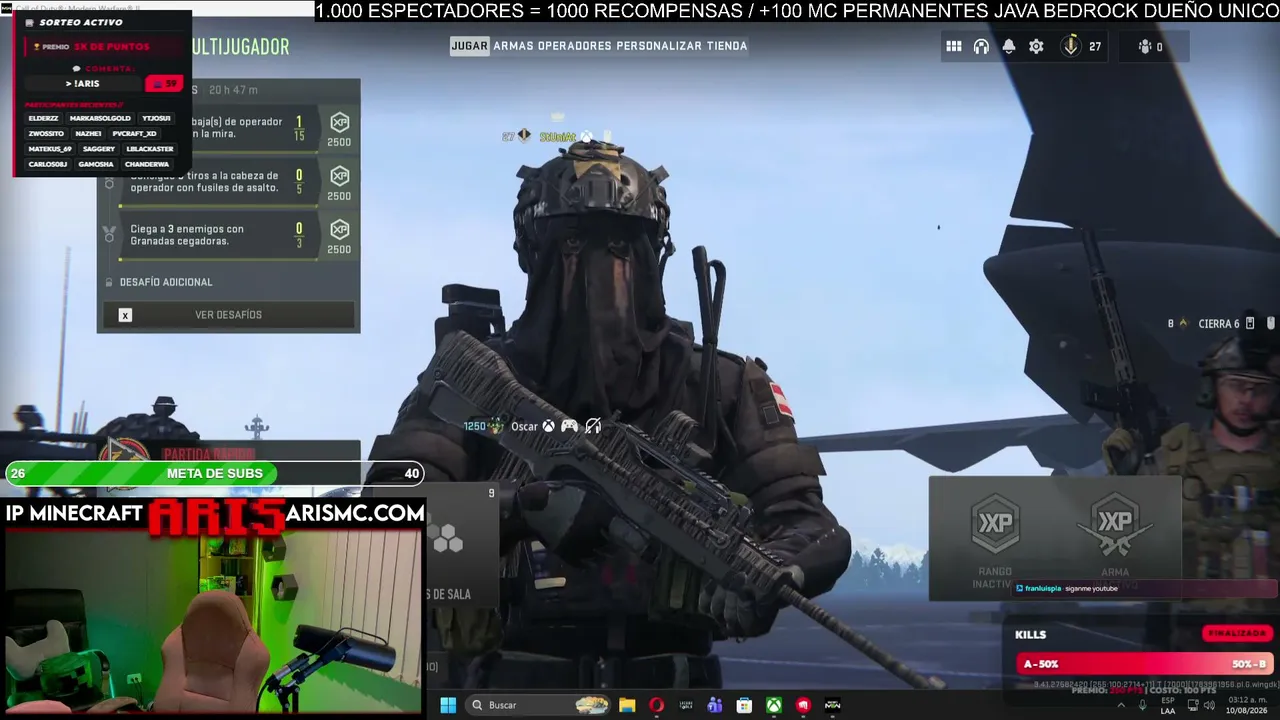Click participant name CHANDERWA
The width and height of the screenshot is (1280, 720).
147,164
